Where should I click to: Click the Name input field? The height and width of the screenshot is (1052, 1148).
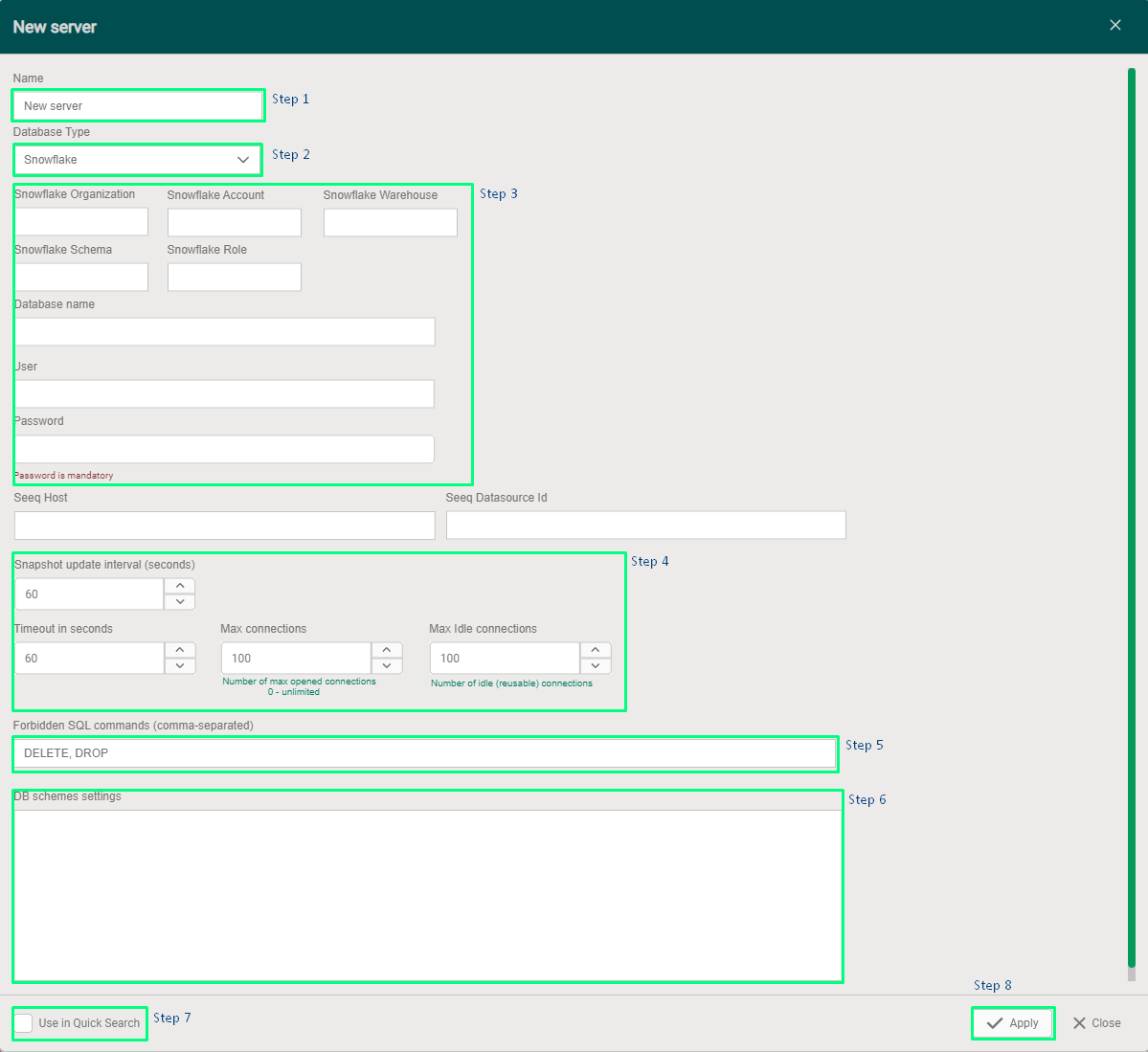(x=139, y=105)
